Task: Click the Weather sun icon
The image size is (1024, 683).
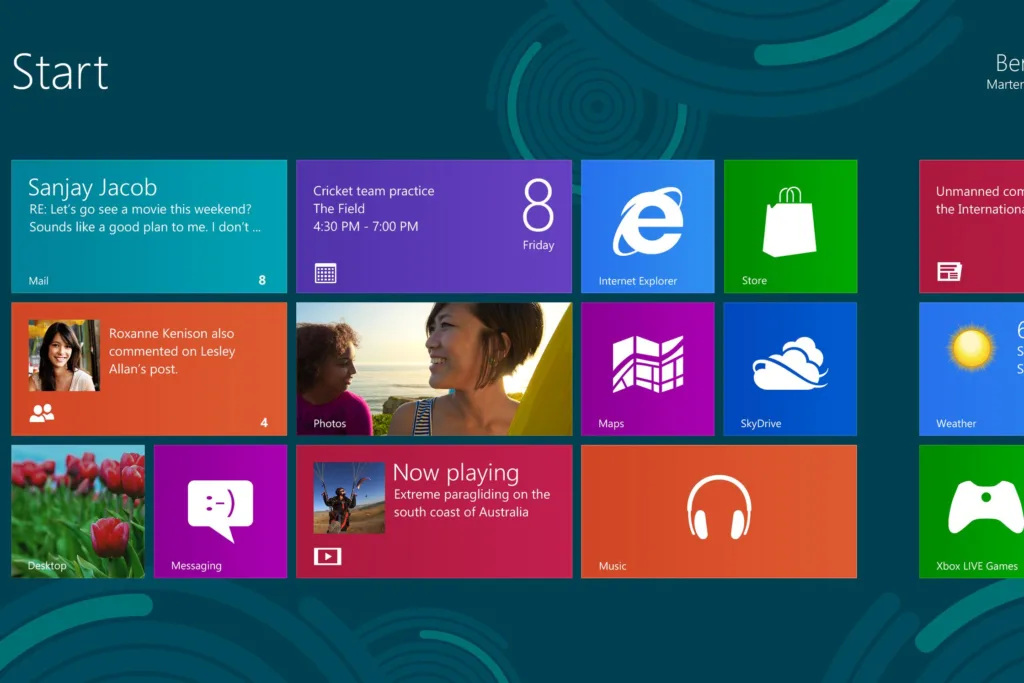Action: coord(971,347)
